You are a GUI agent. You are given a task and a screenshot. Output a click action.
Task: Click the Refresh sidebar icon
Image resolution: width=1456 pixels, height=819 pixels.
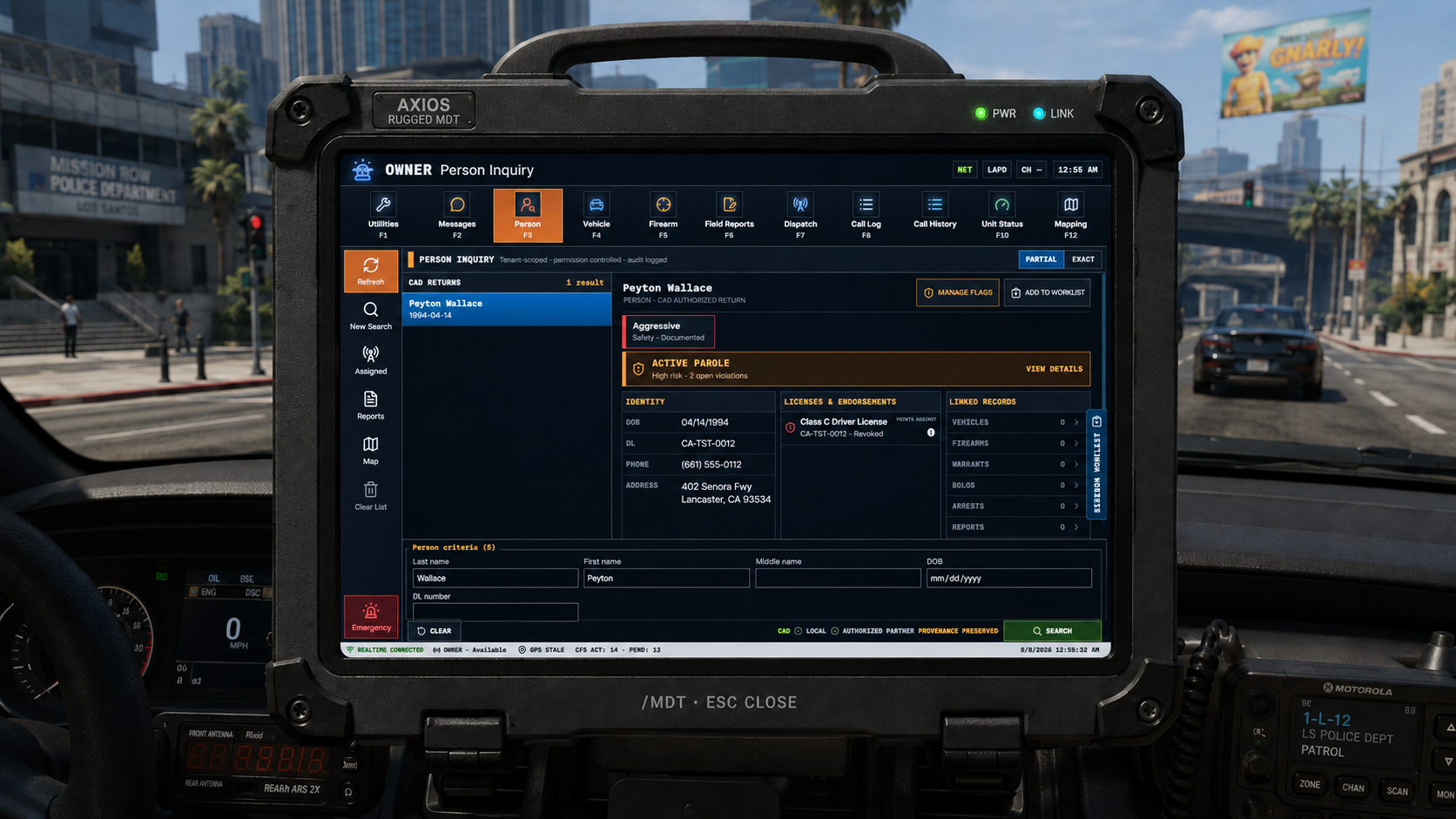[371, 271]
